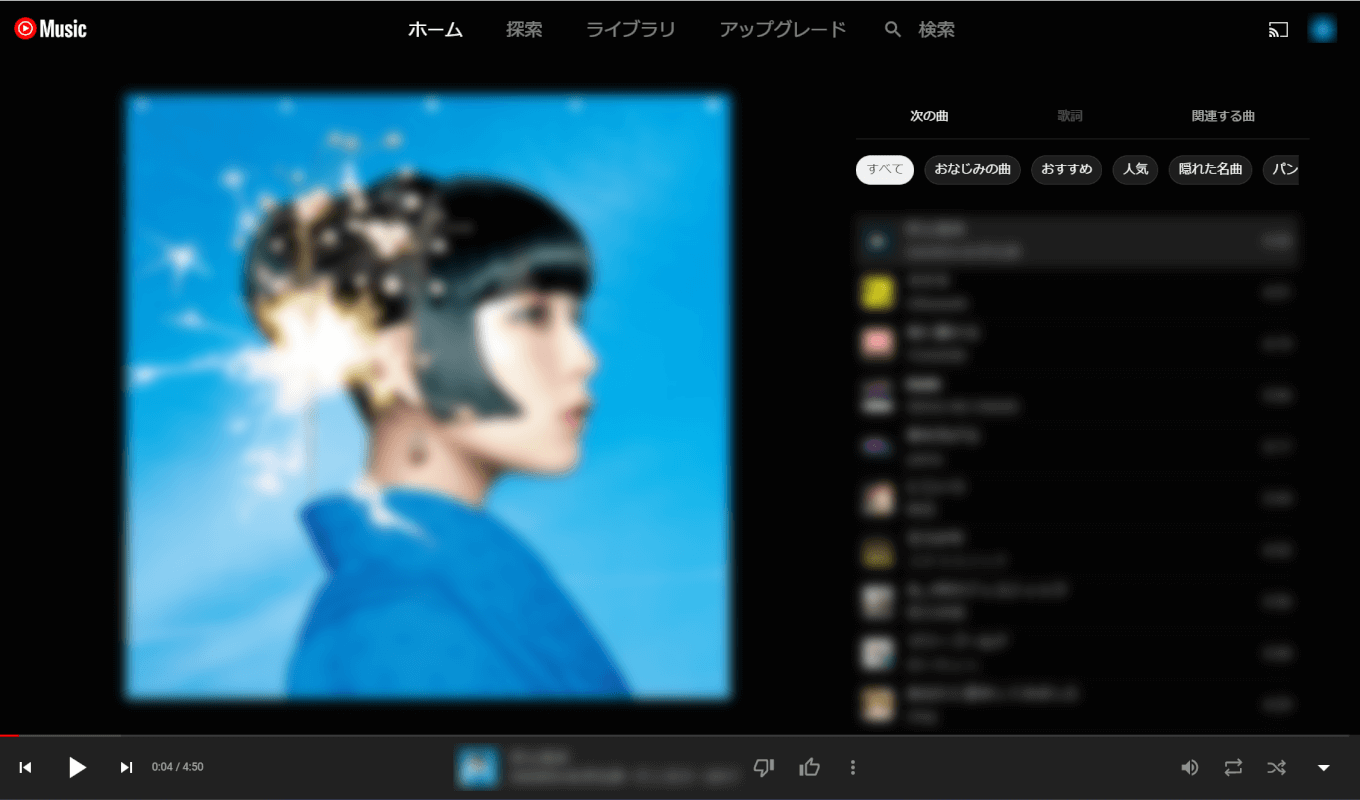
Task: Click the now playing thumbnail in player bar
Action: 478,767
